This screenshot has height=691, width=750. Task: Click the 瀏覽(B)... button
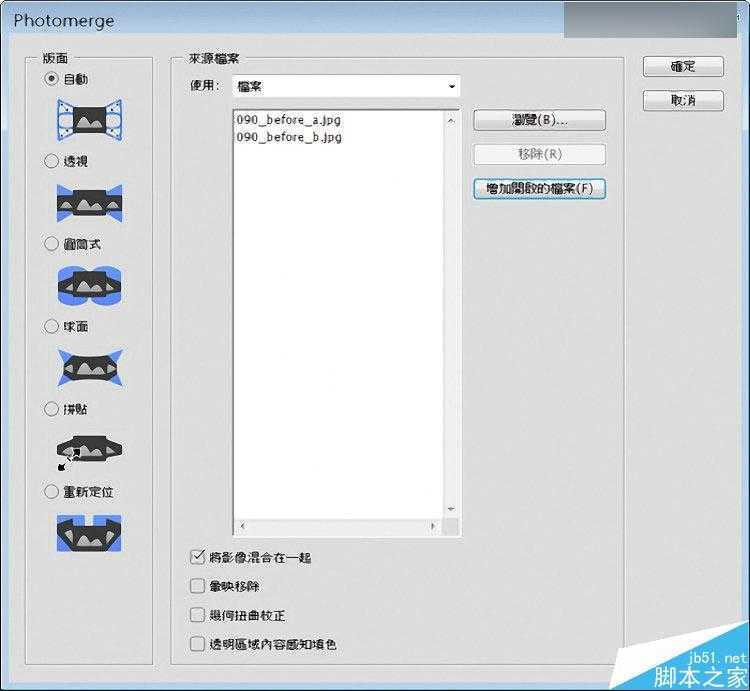[540, 120]
